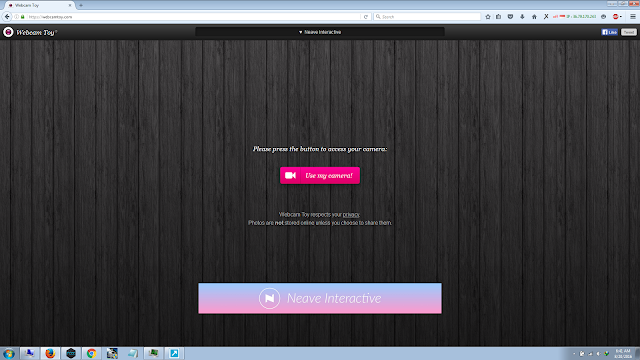Click the taskbar clock
This screenshot has width=640, height=360.
[x=623, y=353]
